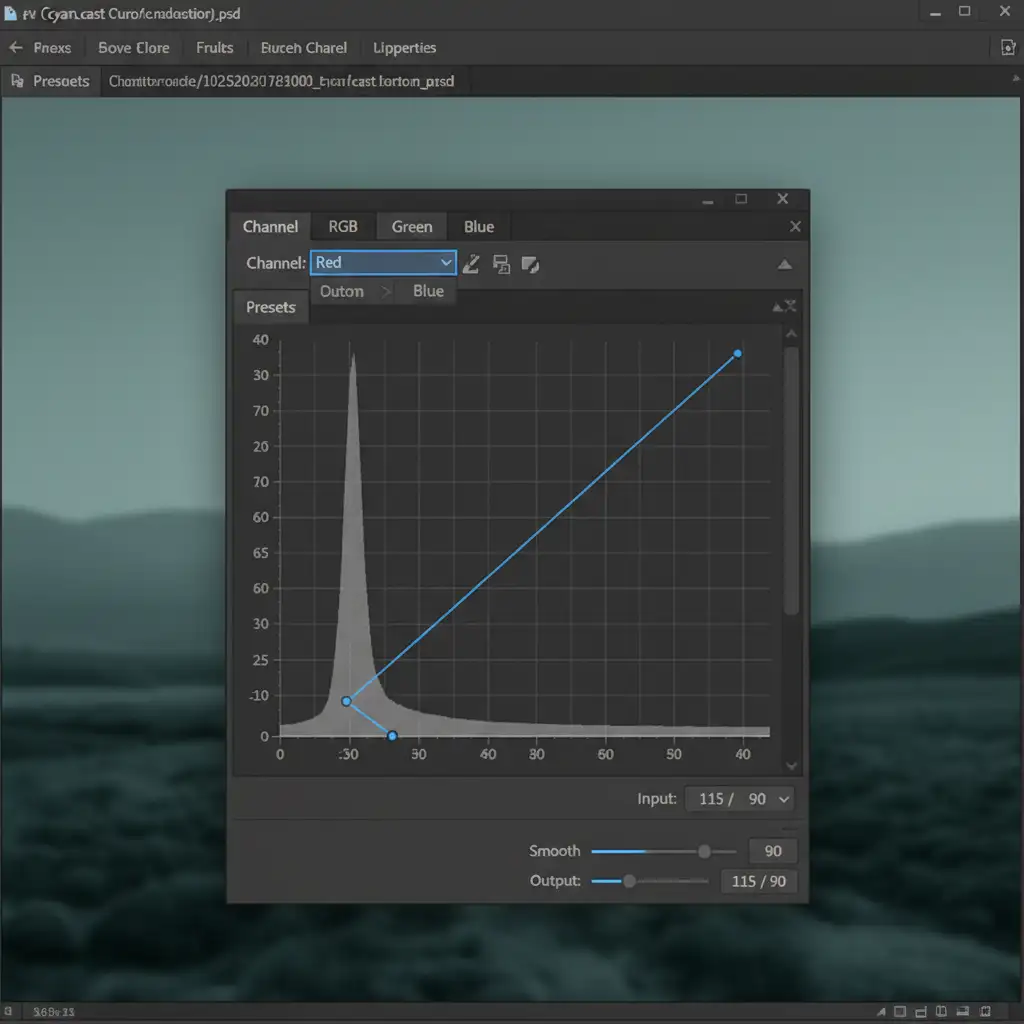Click the pencil draw-curve icon
The height and width of the screenshot is (1024, 1024).
pyautogui.click(x=471, y=263)
